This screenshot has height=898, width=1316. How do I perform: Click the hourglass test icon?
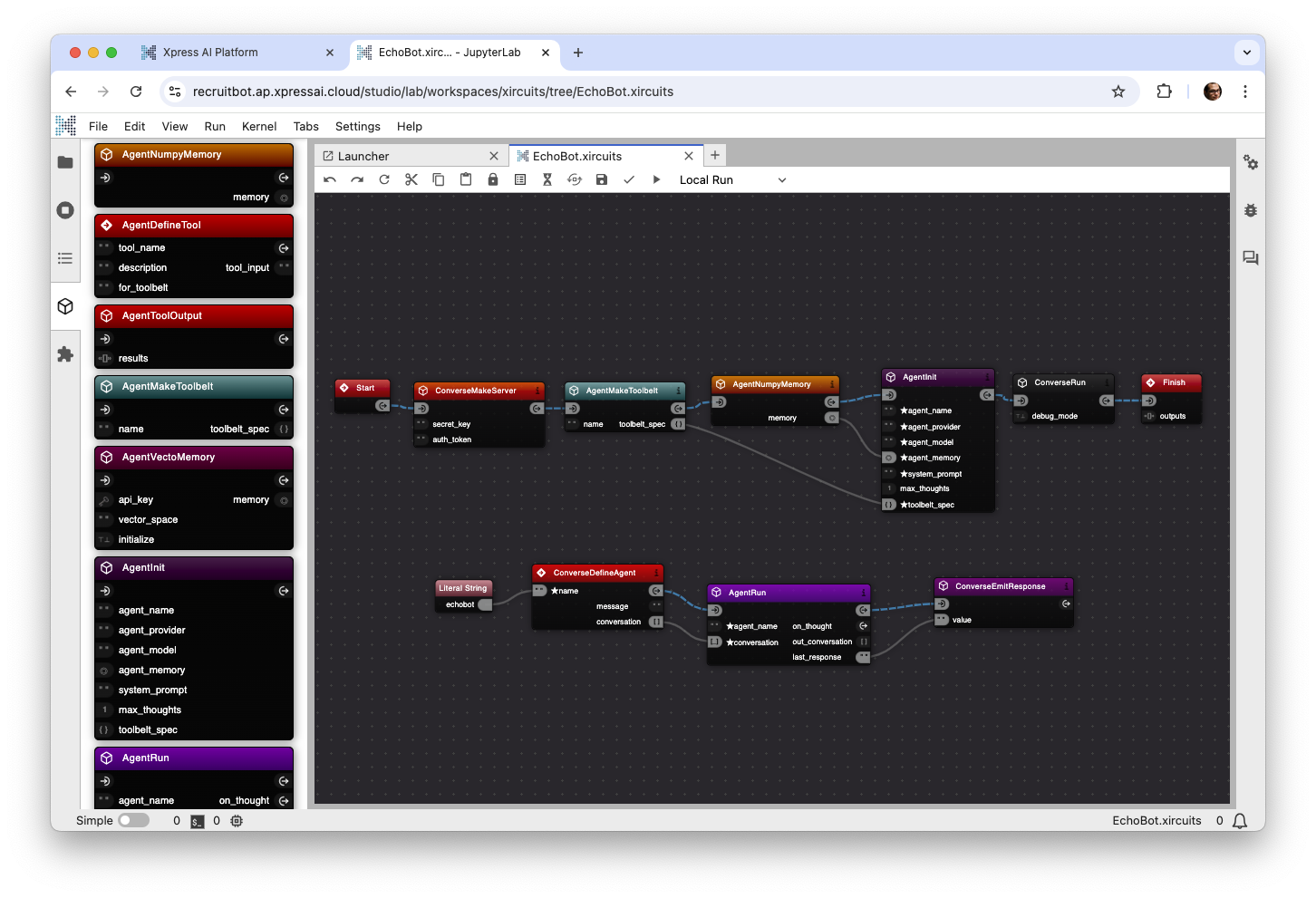(x=547, y=179)
